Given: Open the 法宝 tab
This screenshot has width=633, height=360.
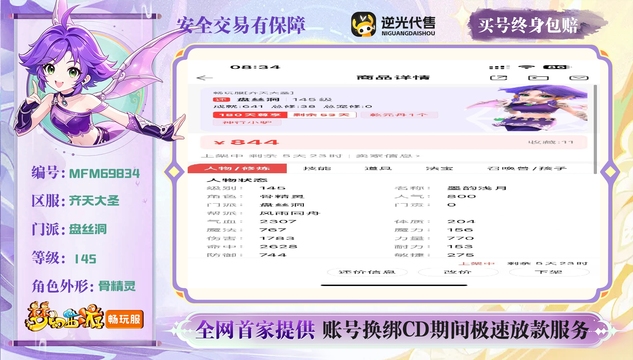Looking at the screenshot, I should (x=439, y=168).
